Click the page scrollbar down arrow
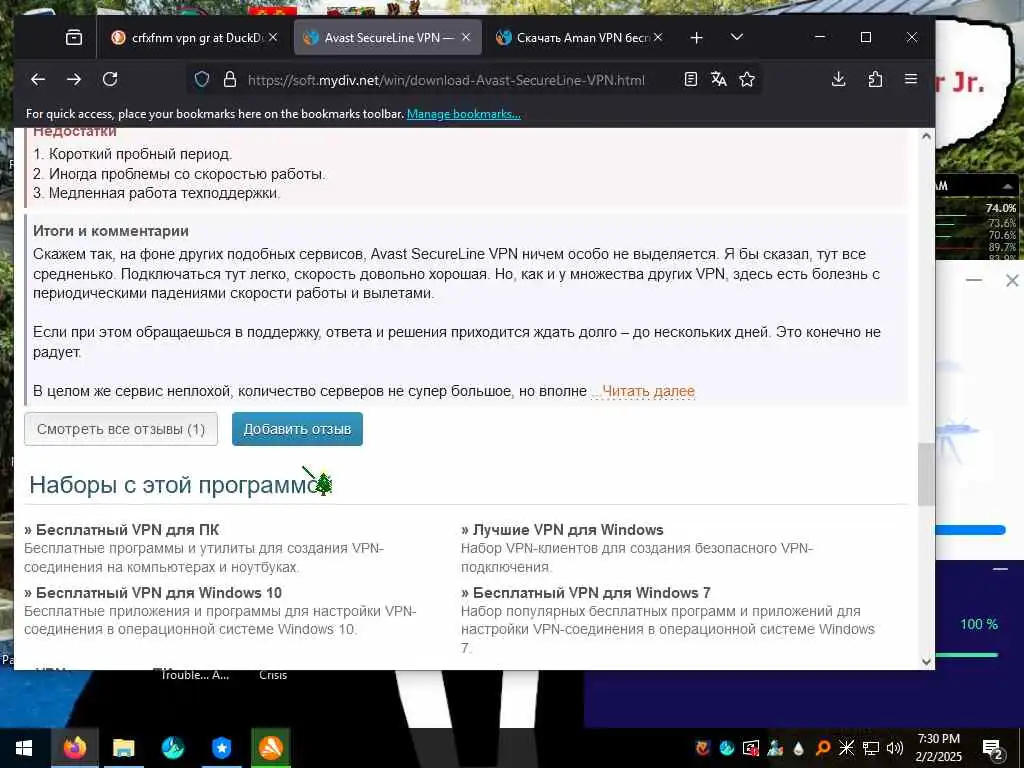Screen dimensions: 1024x768 click(926, 662)
